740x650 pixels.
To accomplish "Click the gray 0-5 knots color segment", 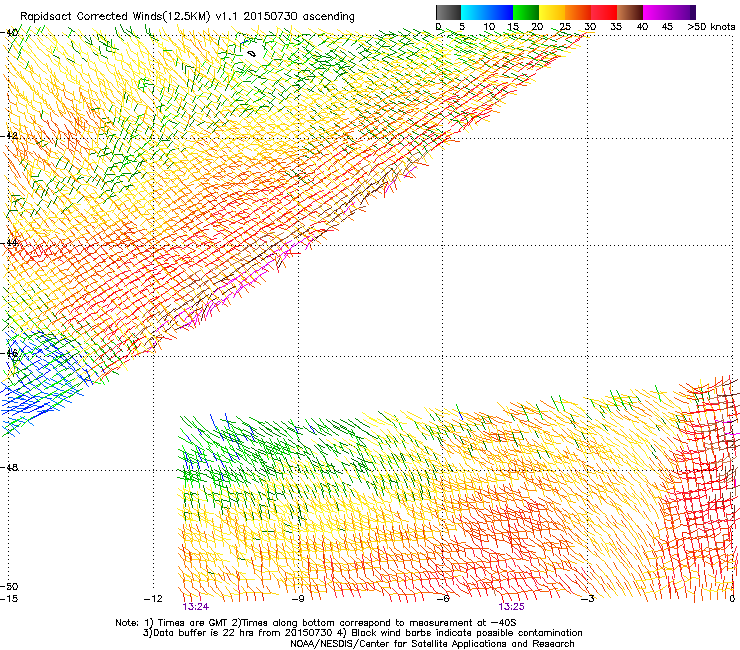I will point(448,12).
